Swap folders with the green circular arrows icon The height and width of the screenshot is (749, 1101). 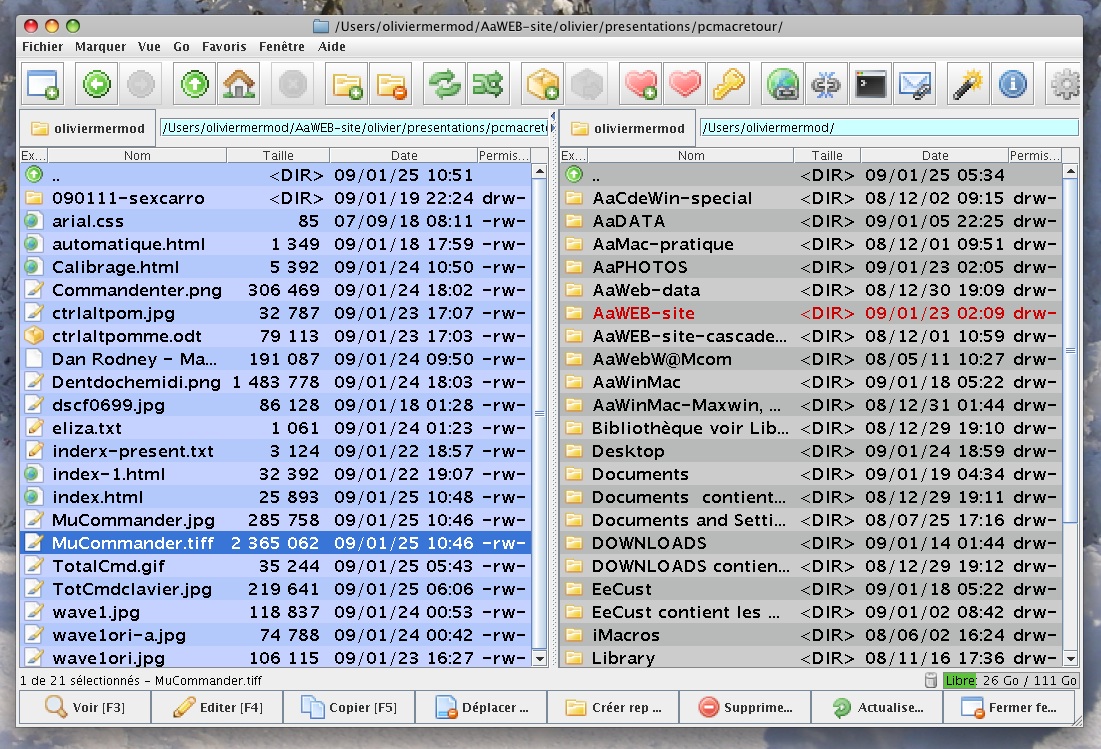click(x=443, y=85)
